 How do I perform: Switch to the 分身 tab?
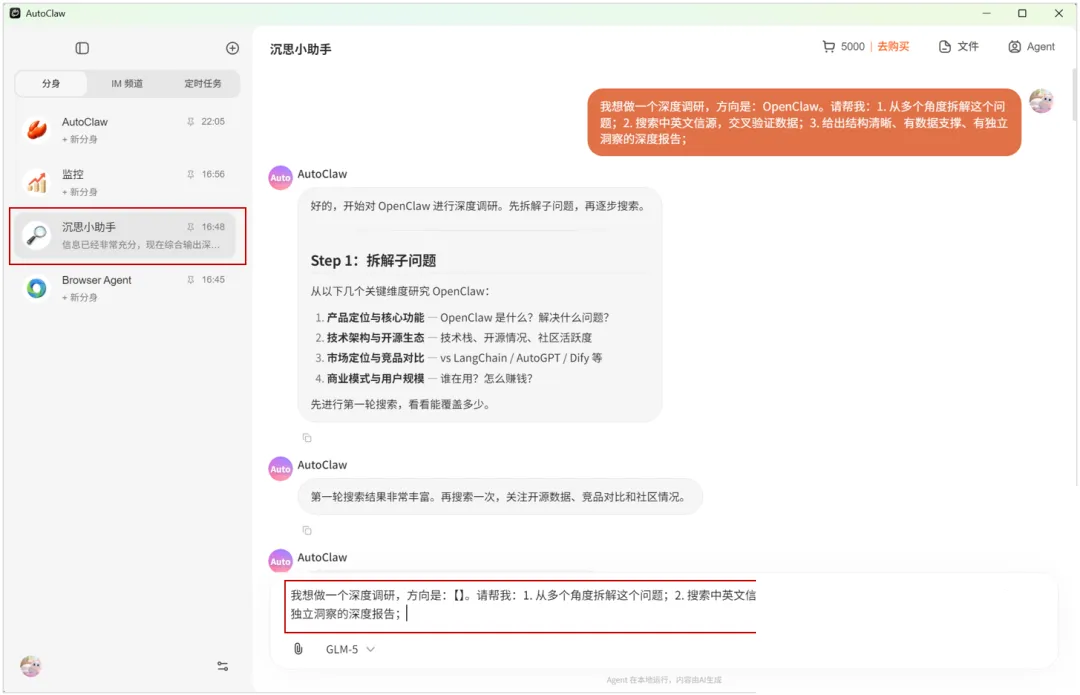pos(51,83)
